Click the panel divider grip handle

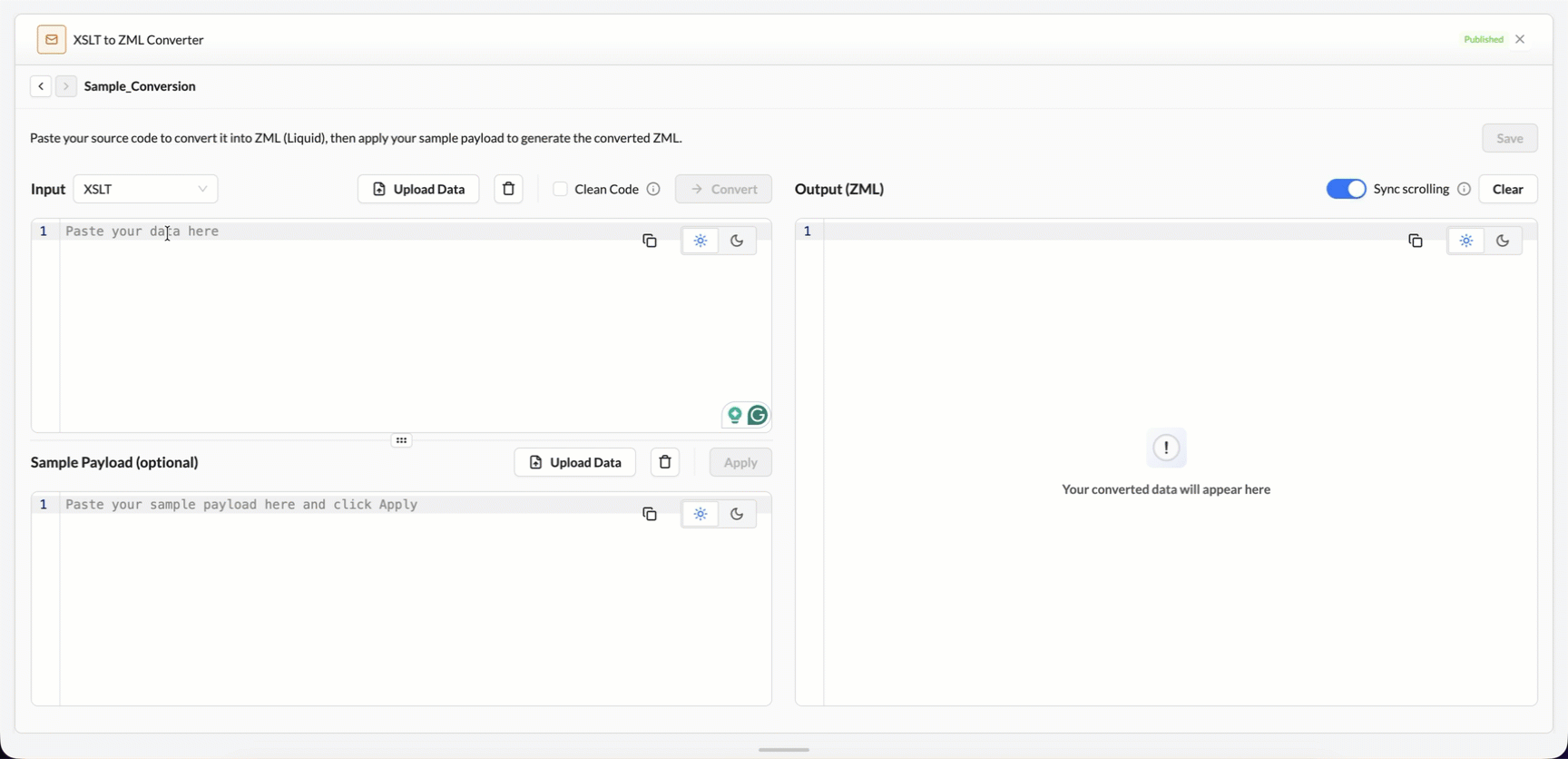pyautogui.click(x=401, y=440)
